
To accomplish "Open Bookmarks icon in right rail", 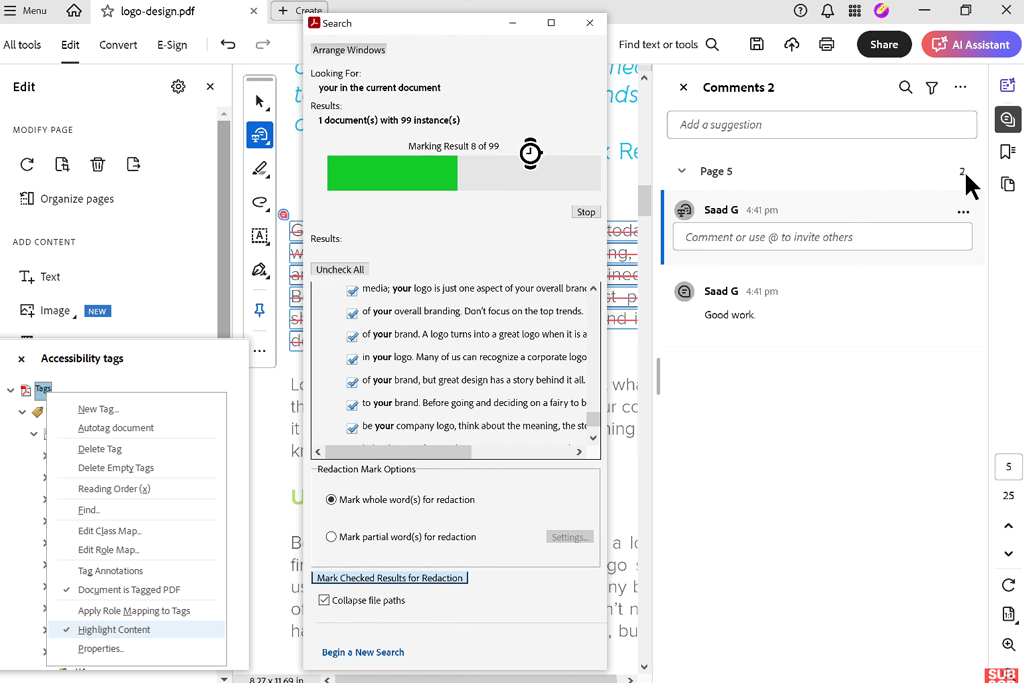I will coord(1008,151).
